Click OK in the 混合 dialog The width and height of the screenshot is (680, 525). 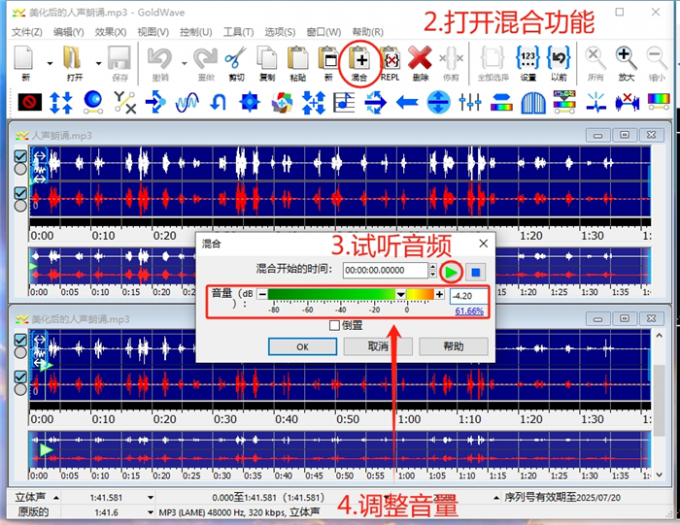click(x=302, y=347)
